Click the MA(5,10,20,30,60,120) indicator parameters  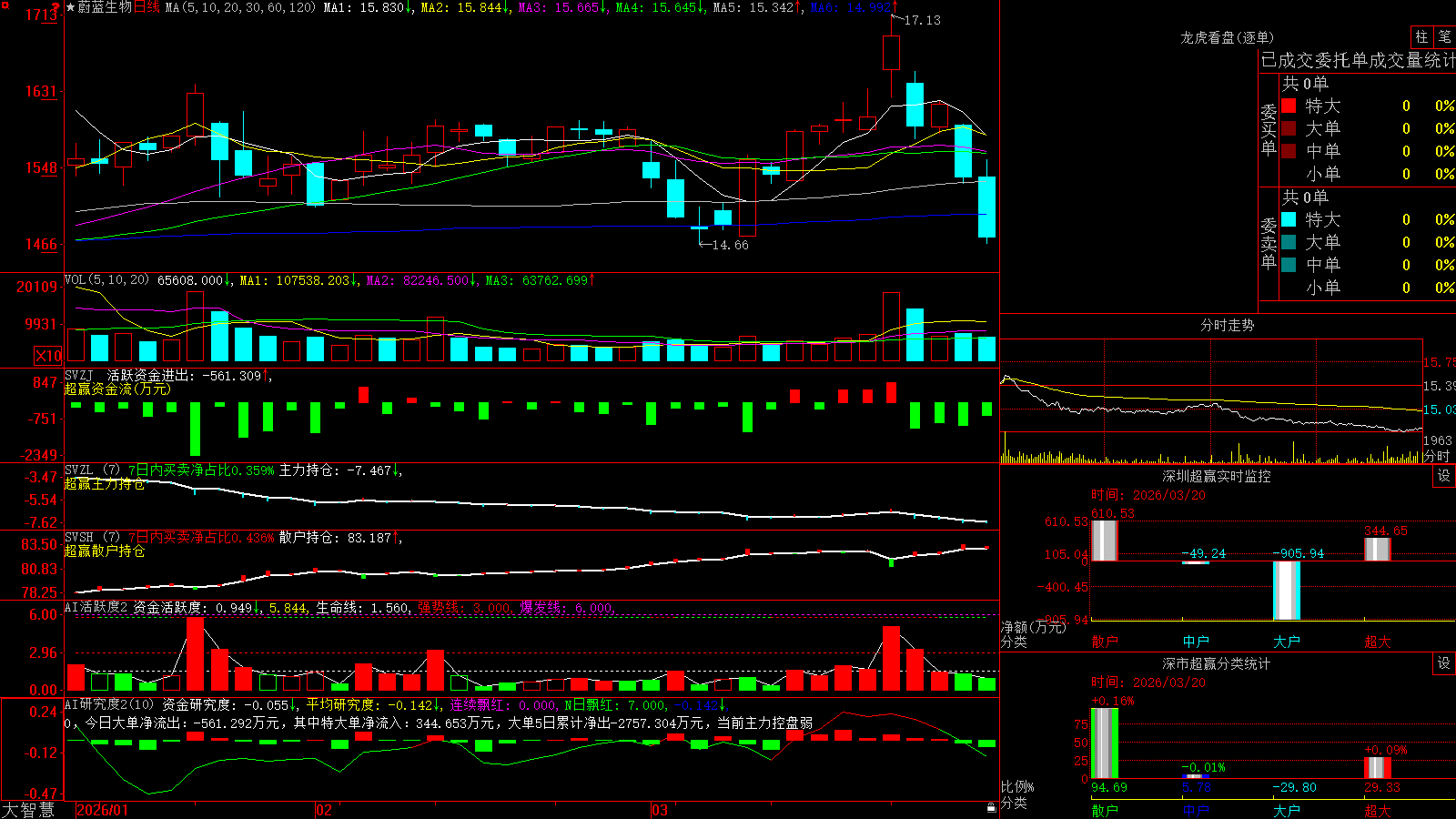(240, 7)
